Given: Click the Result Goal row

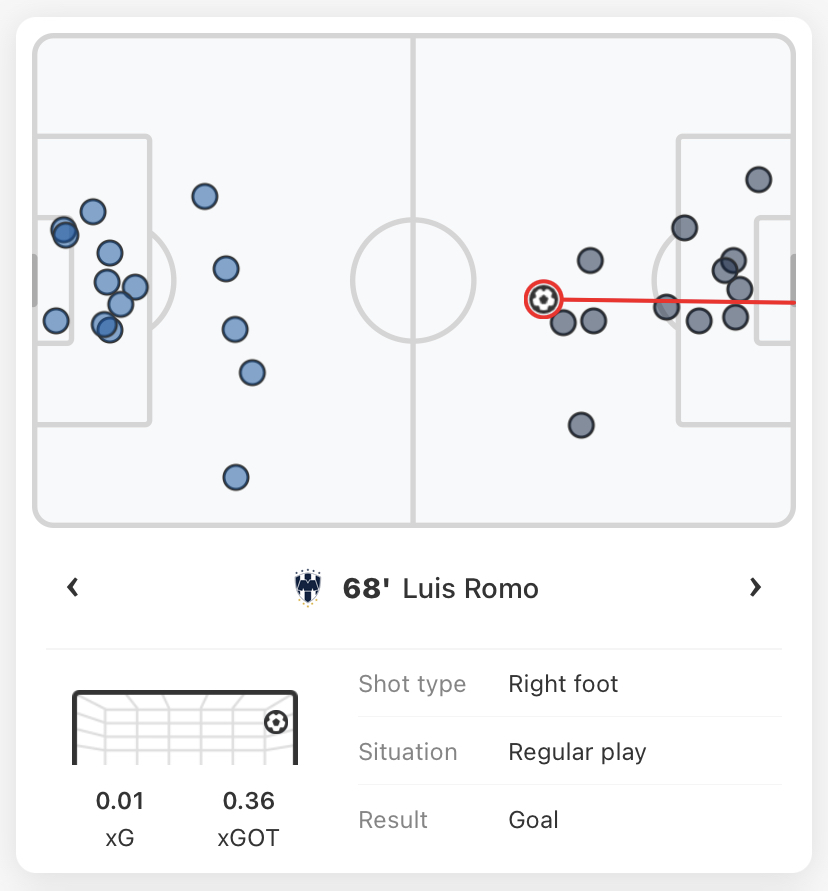Looking at the screenshot, I should [x=570, y=820].
